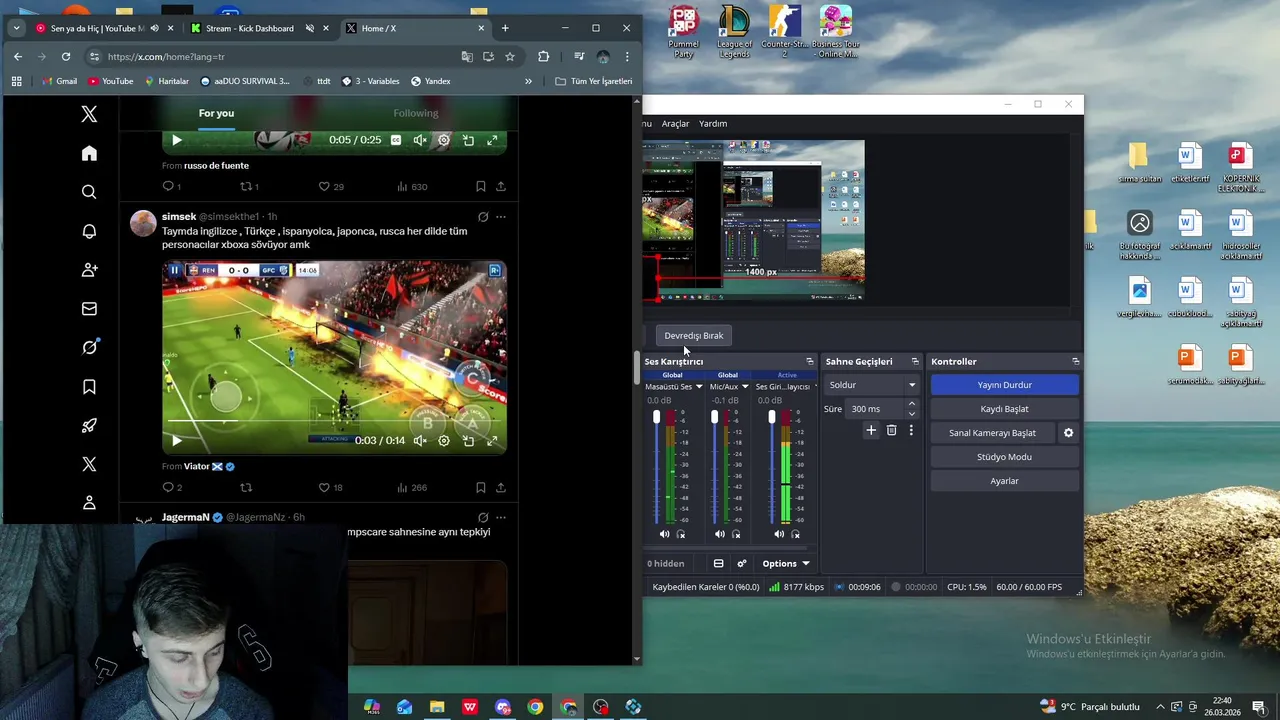Click Kaydı Başlat button
Screen dimensions: 1280x720
1004,409
